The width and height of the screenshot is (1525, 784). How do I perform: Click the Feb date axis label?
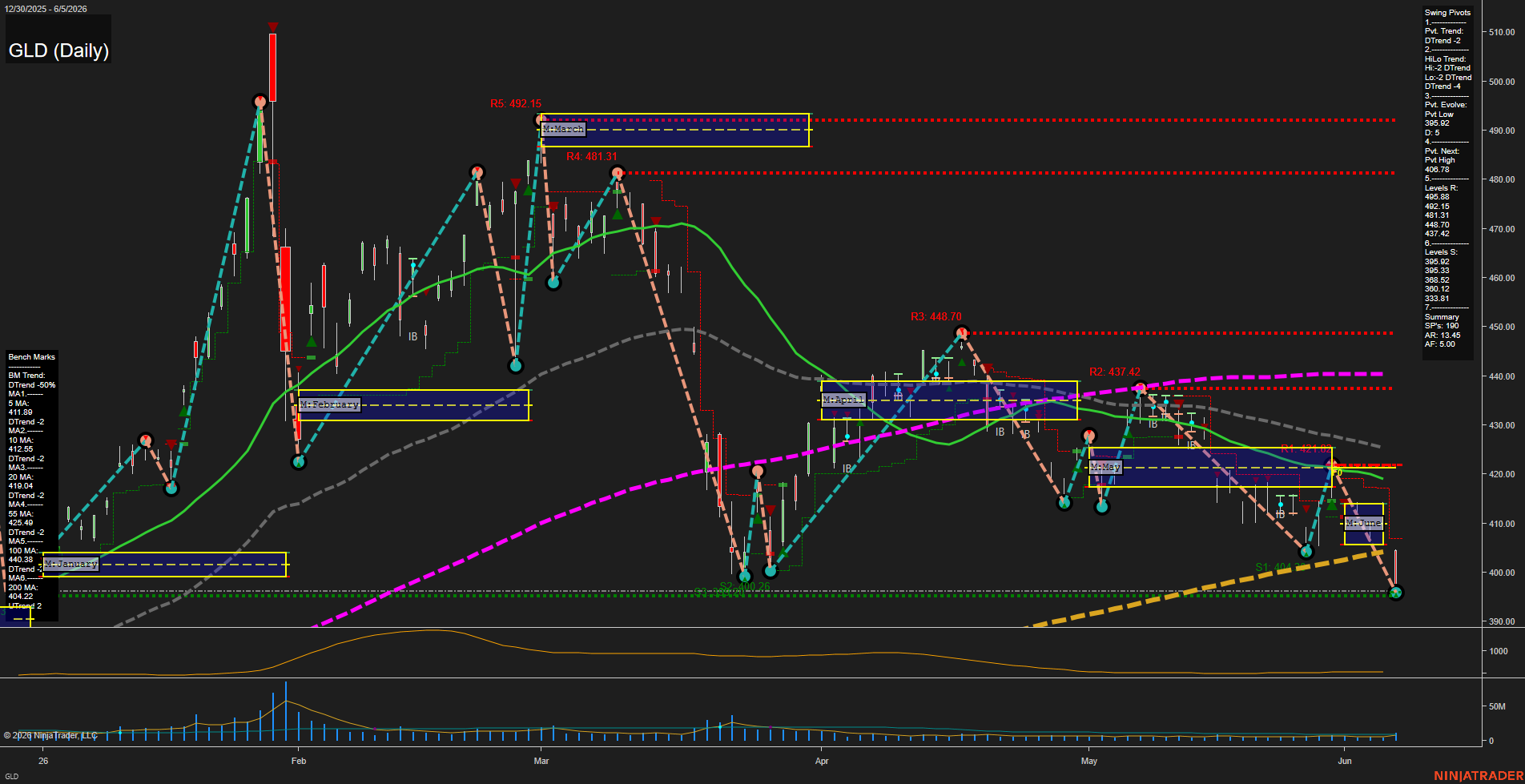[x=299, y=761]
